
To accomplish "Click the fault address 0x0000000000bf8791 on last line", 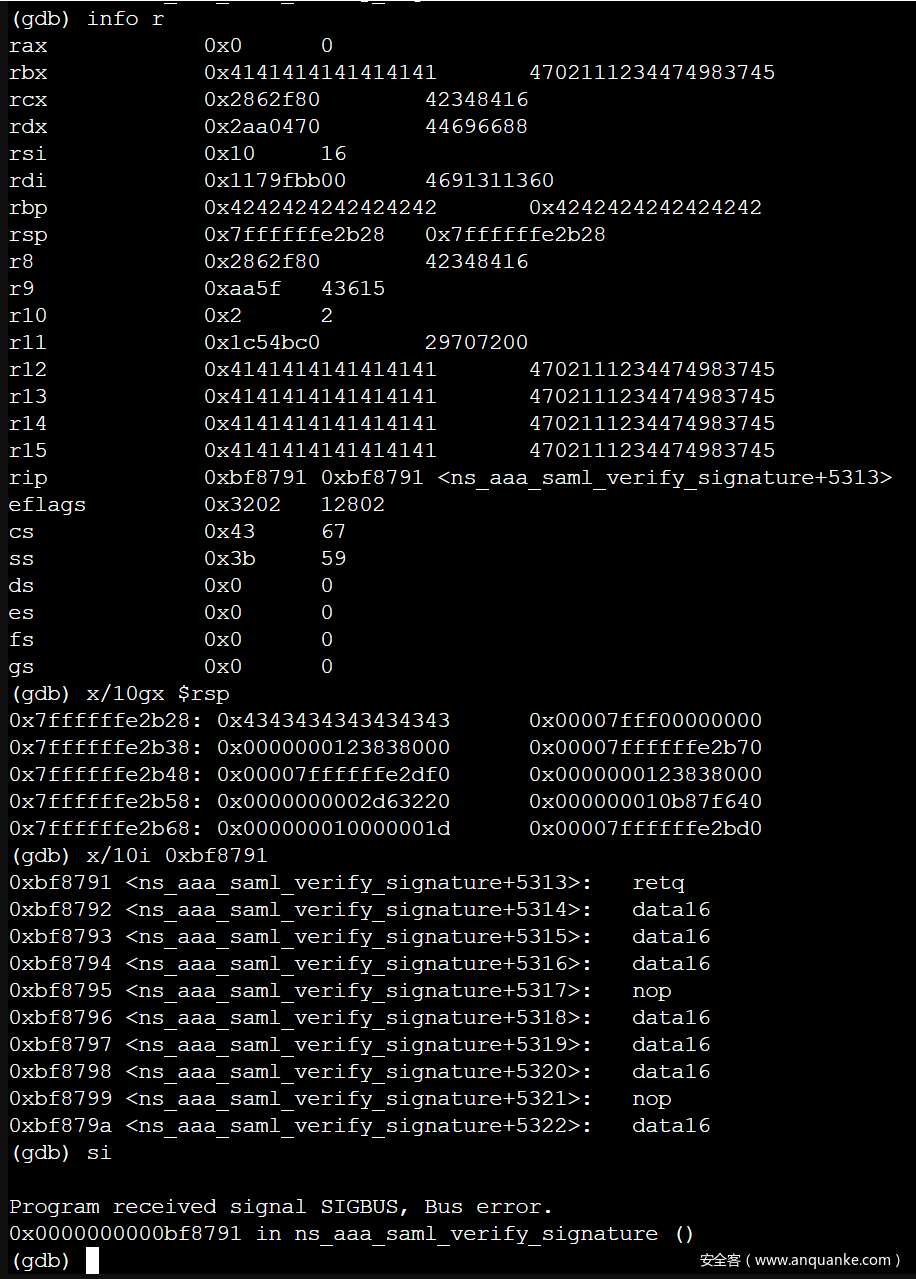I will click(x=125, y=1233).
